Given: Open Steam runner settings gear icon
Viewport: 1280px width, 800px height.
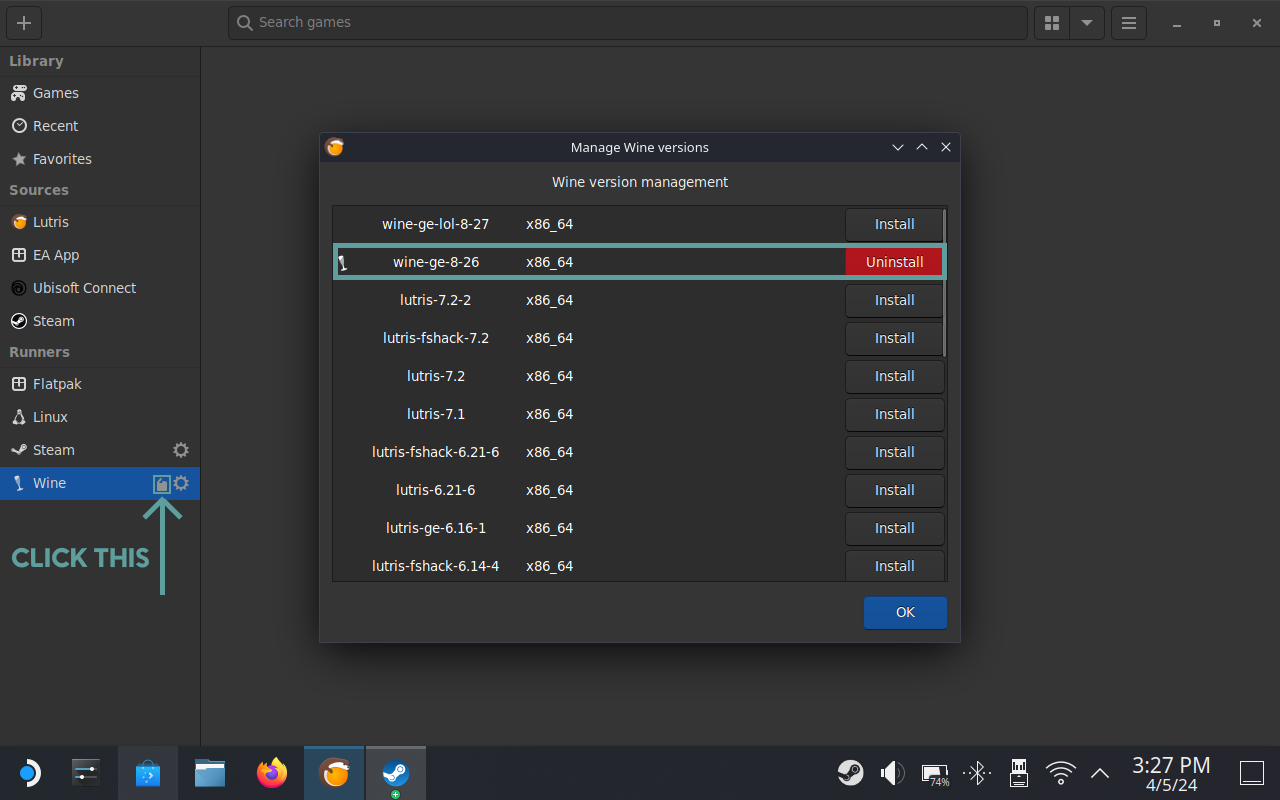Looking at the screenshot, I should 181,450.
